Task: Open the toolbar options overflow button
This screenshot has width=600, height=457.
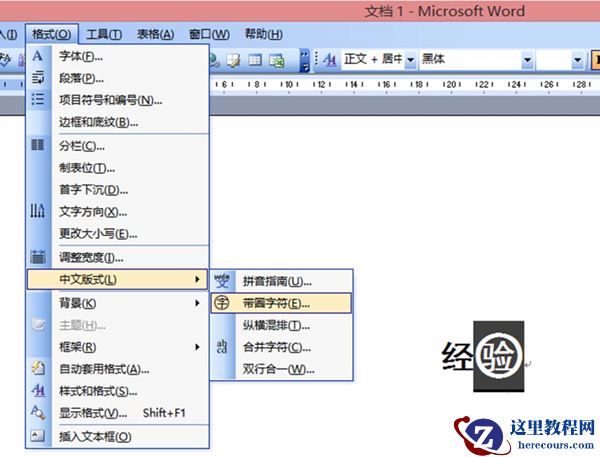Action: pos(305,60)
